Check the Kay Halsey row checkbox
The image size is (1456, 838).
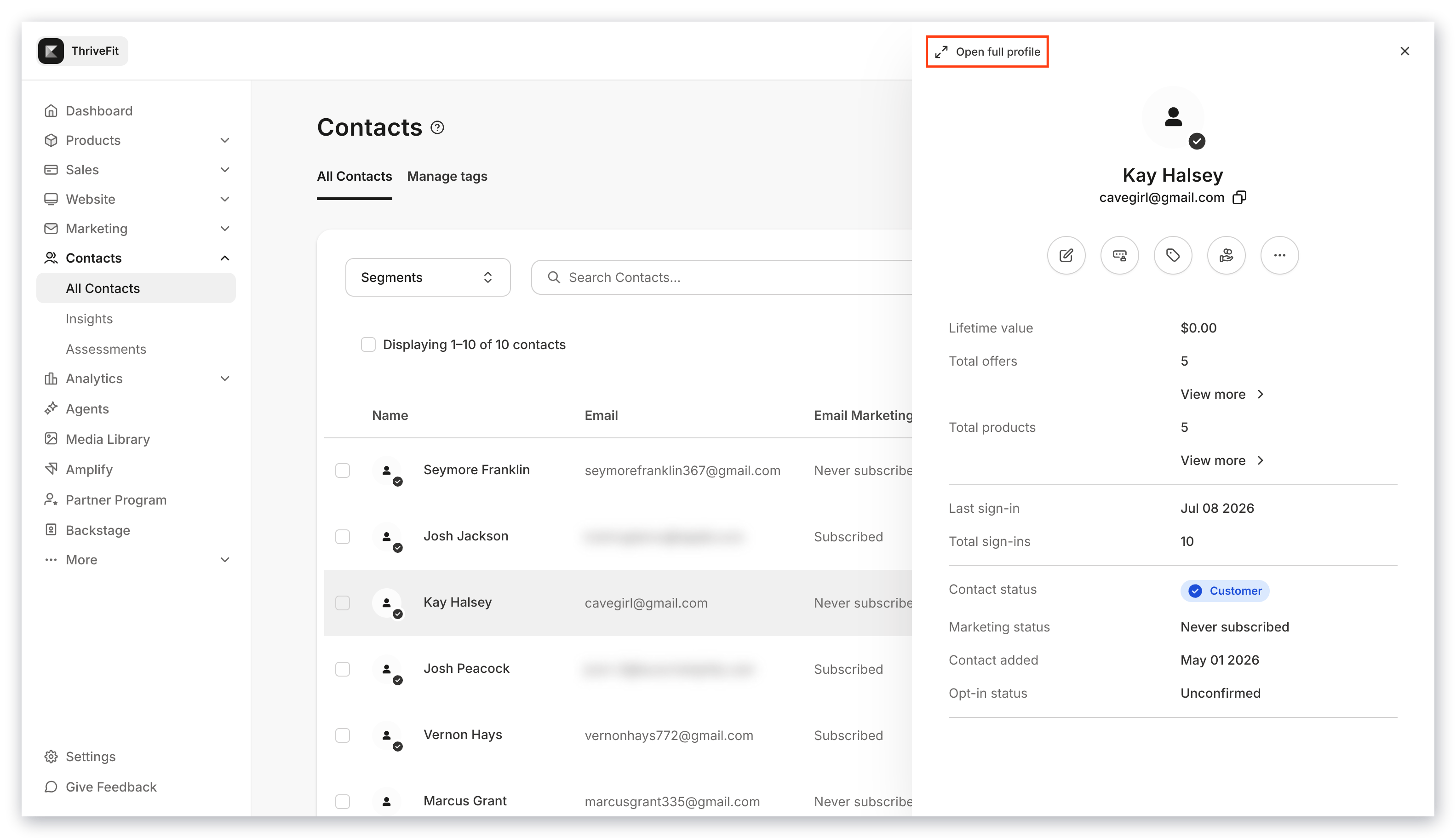[x=343, y=603]
